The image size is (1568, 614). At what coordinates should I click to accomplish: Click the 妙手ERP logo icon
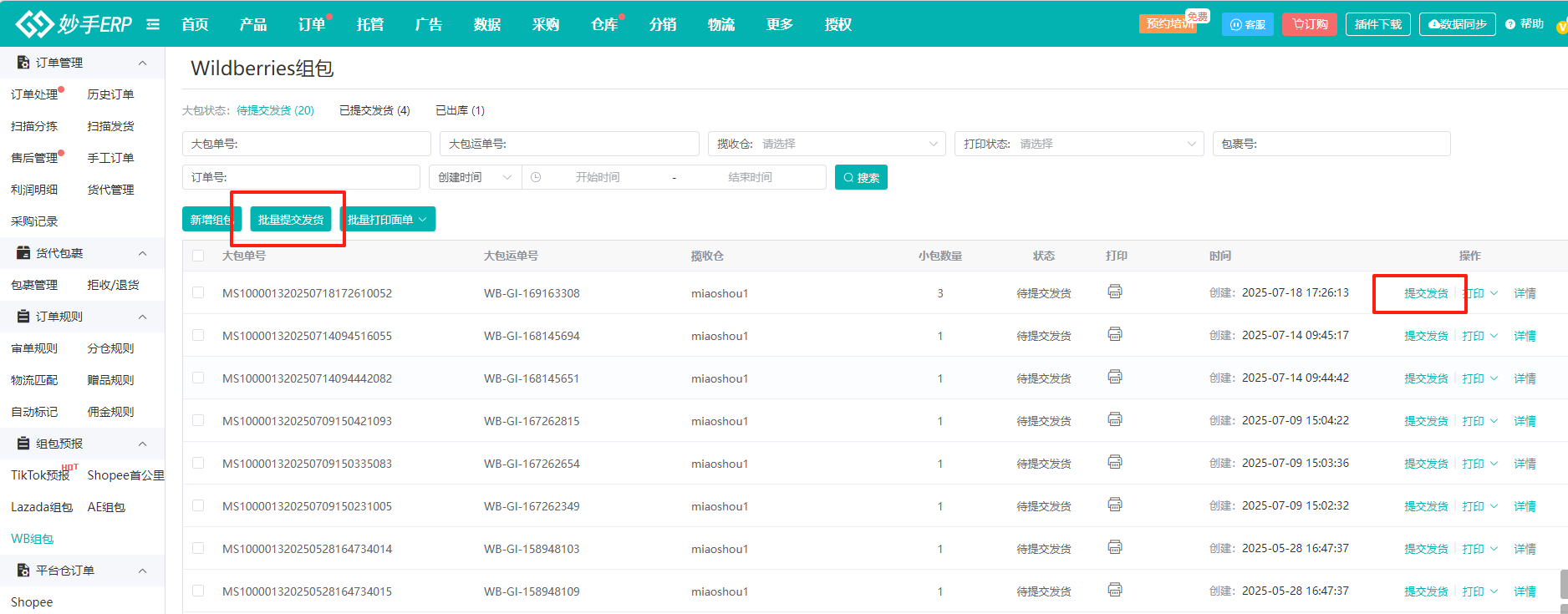pyautogui.click(x=33, y=24)
